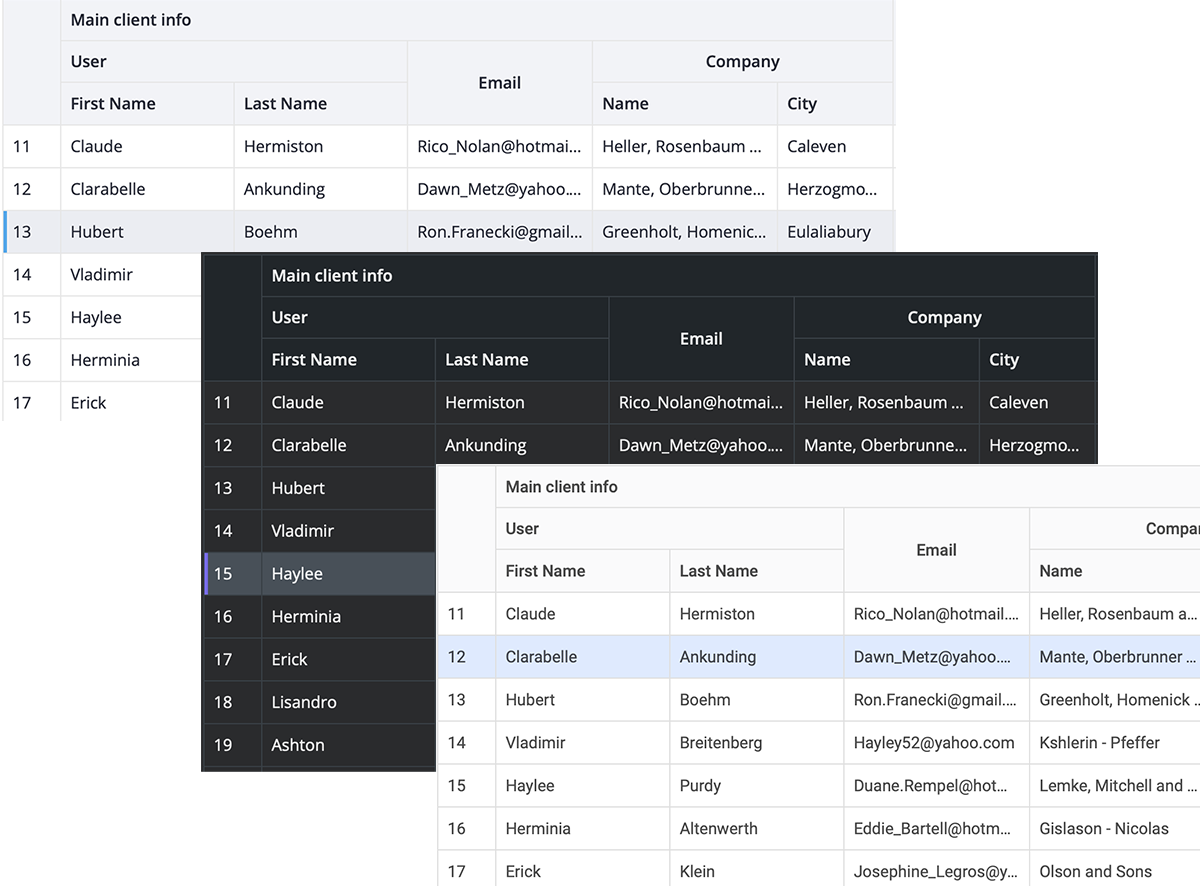
Task: Select Ron.Franecki@gmail… in bottom-right table
Action: pos(937,700)
